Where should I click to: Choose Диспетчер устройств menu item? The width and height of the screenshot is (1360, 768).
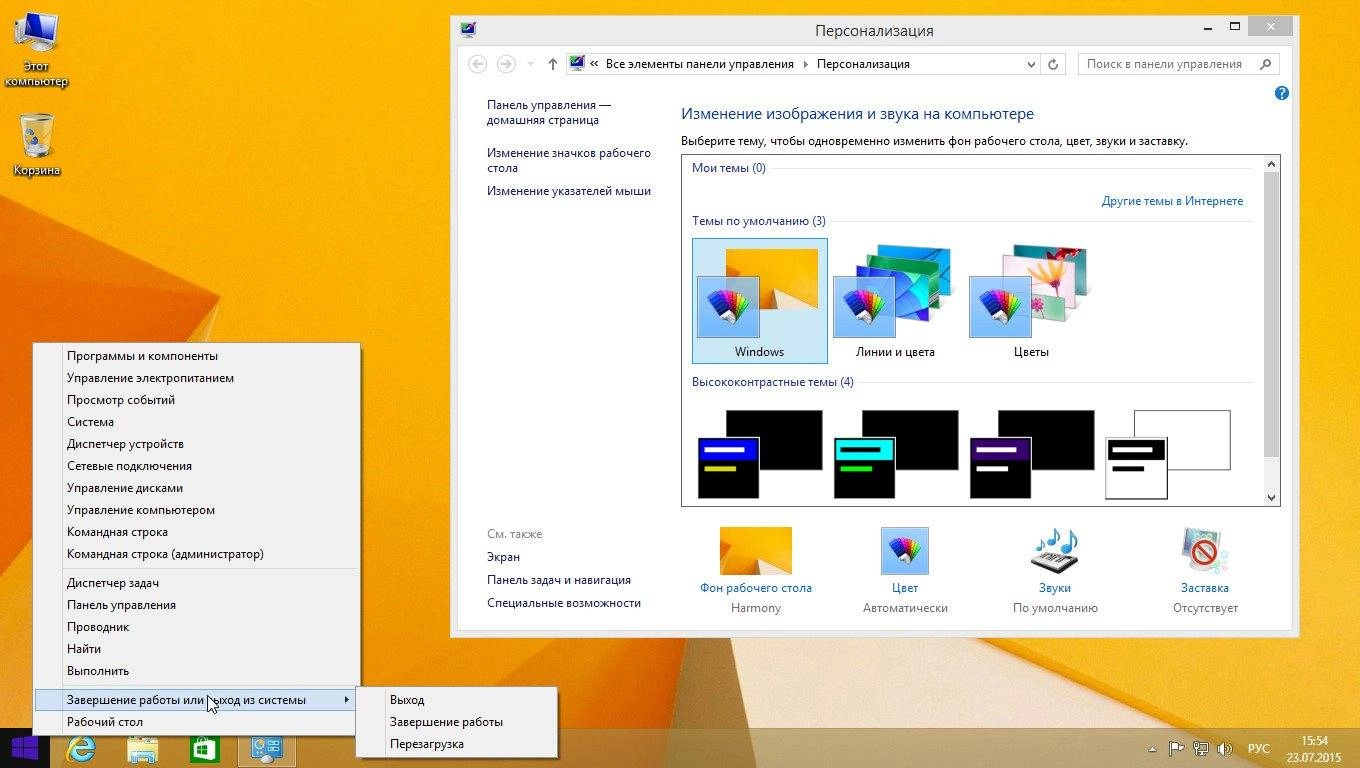(x=197, y=444)
